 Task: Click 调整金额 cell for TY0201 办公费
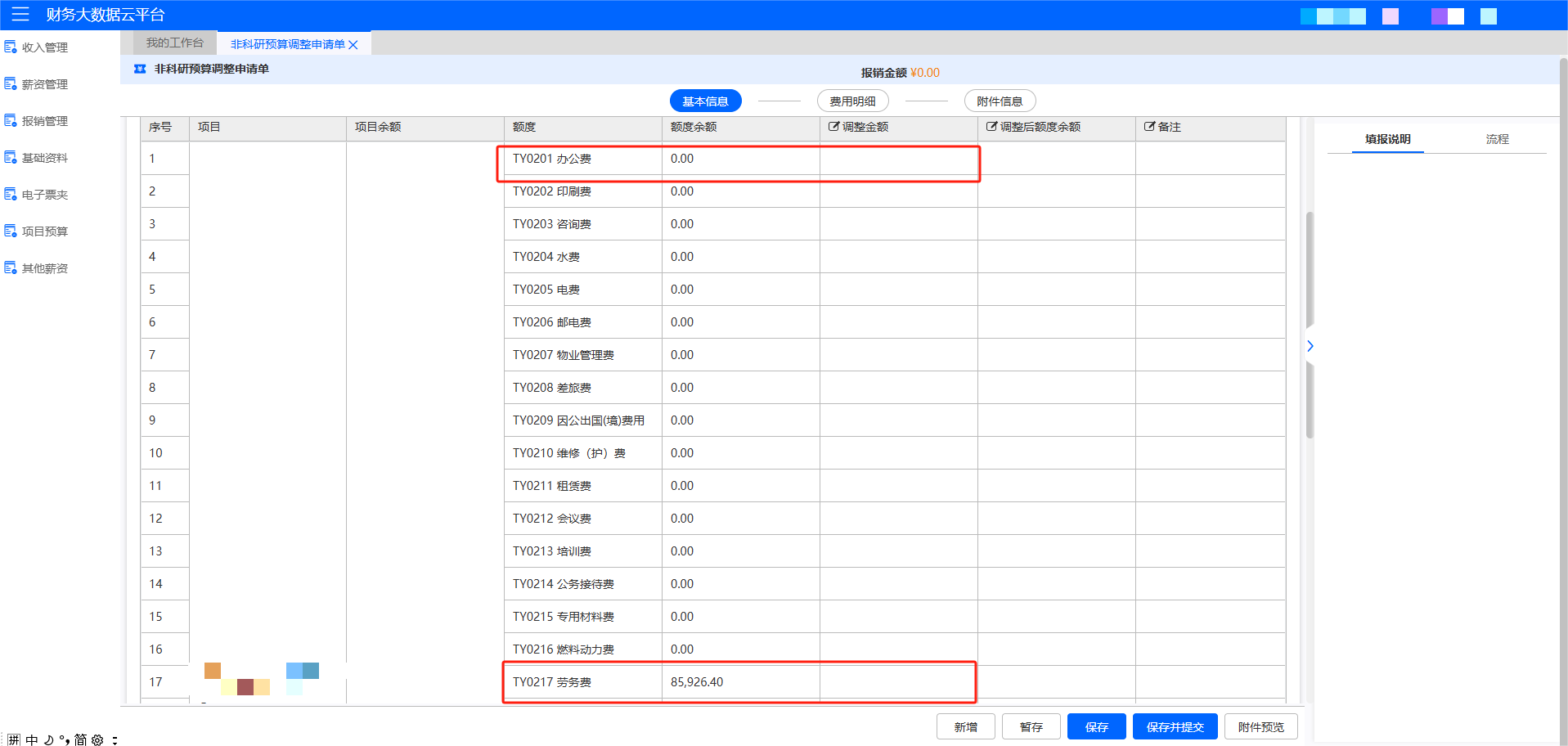898,159
